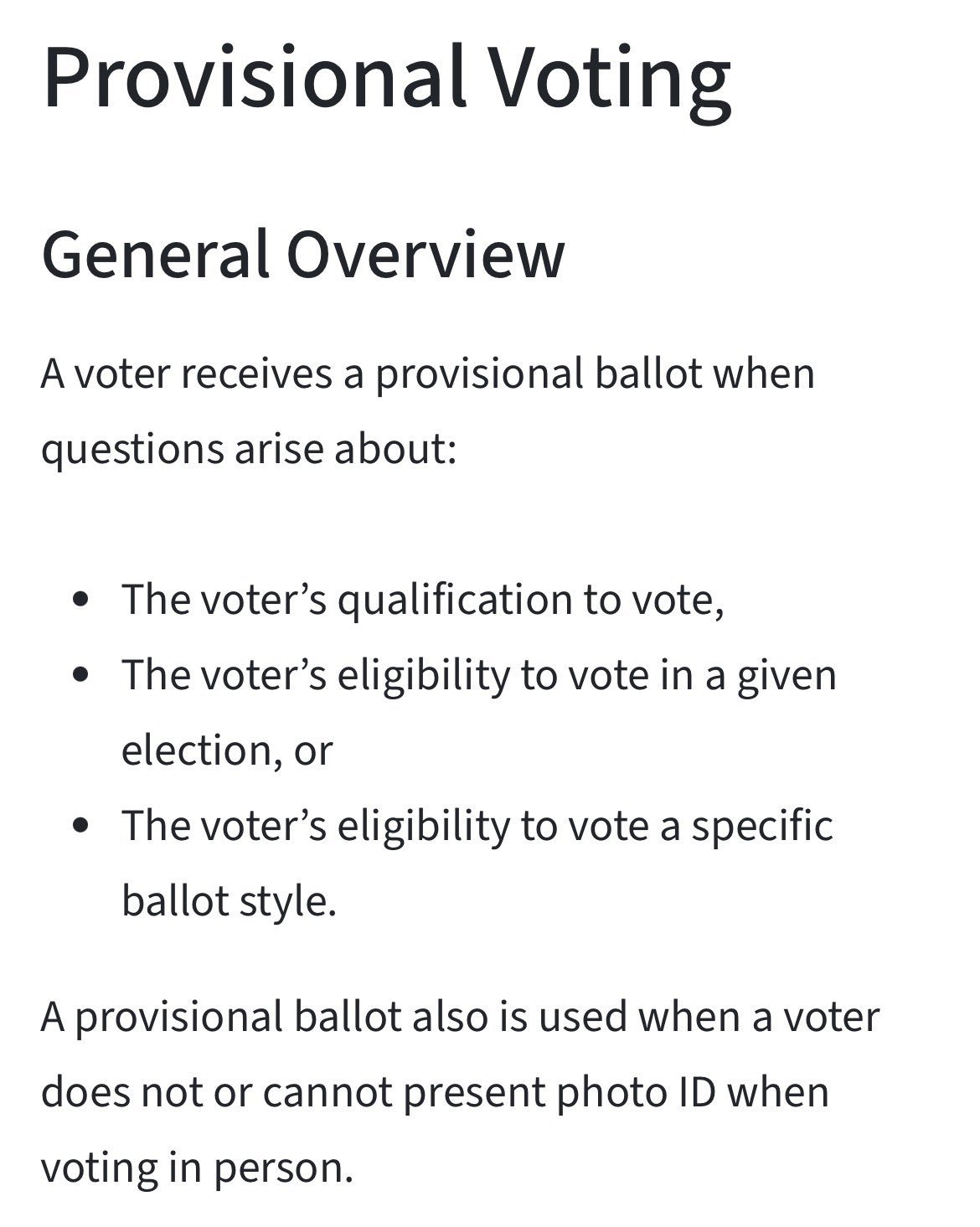Click the text "questions arise about:"
Viewport: 980px width, 1227px height.
(x=249, y=449)
